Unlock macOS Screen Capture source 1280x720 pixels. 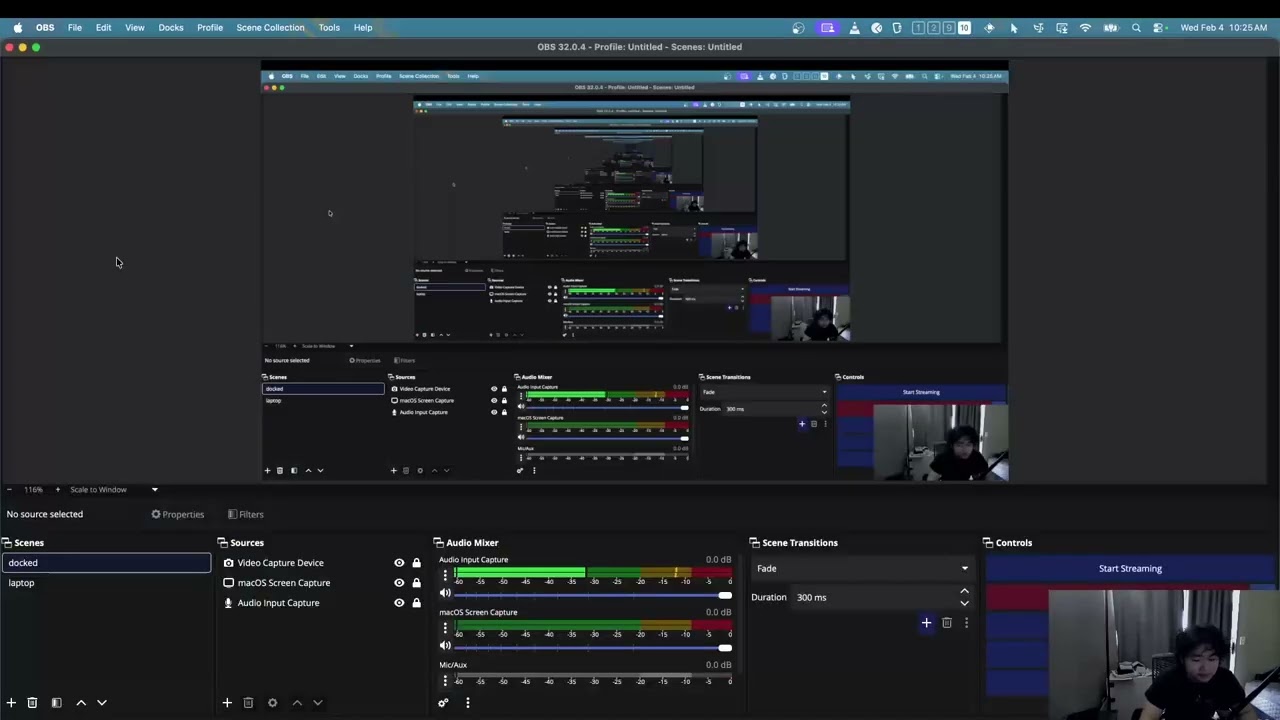416,583
